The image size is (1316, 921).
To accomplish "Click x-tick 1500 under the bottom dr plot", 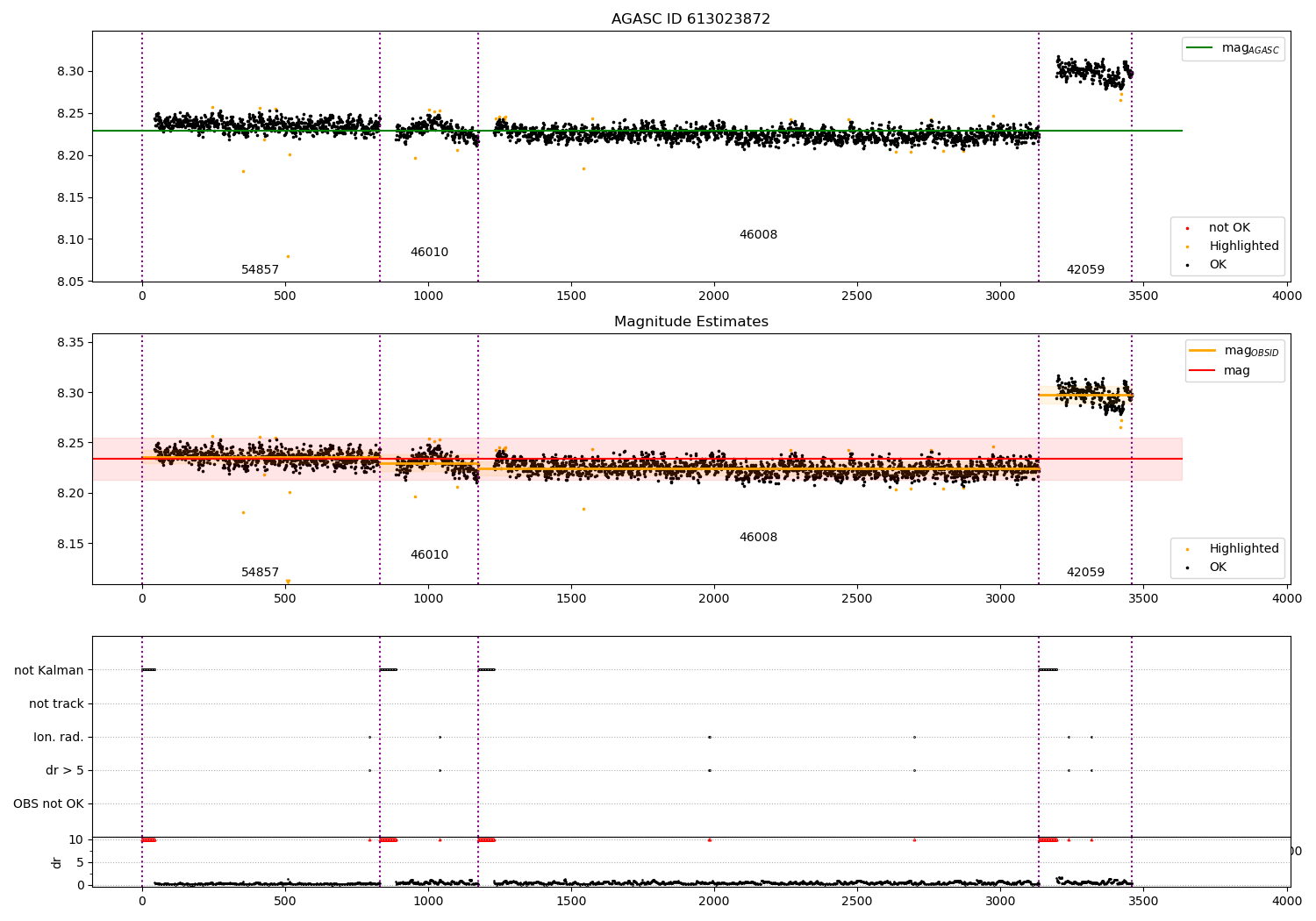I will click(x=571, y=901).
